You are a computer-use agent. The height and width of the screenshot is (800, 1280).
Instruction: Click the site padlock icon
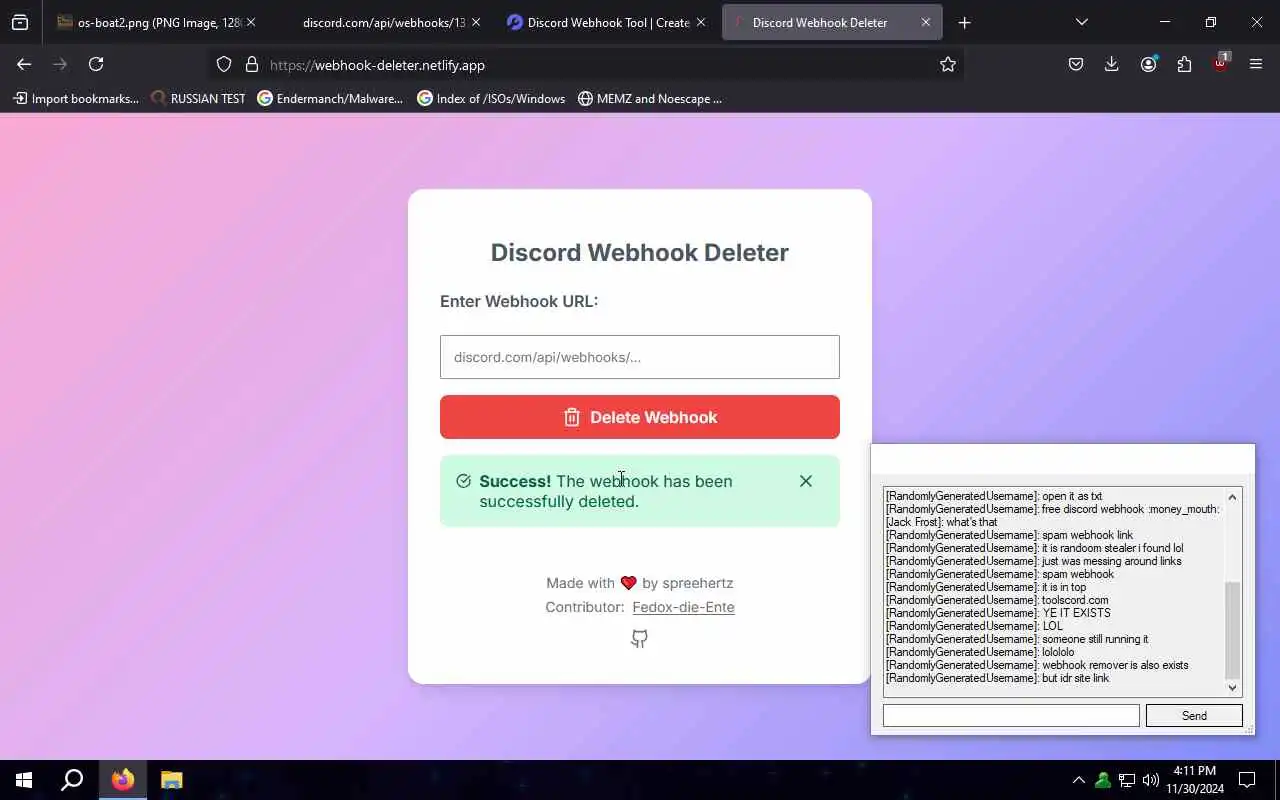252,64
